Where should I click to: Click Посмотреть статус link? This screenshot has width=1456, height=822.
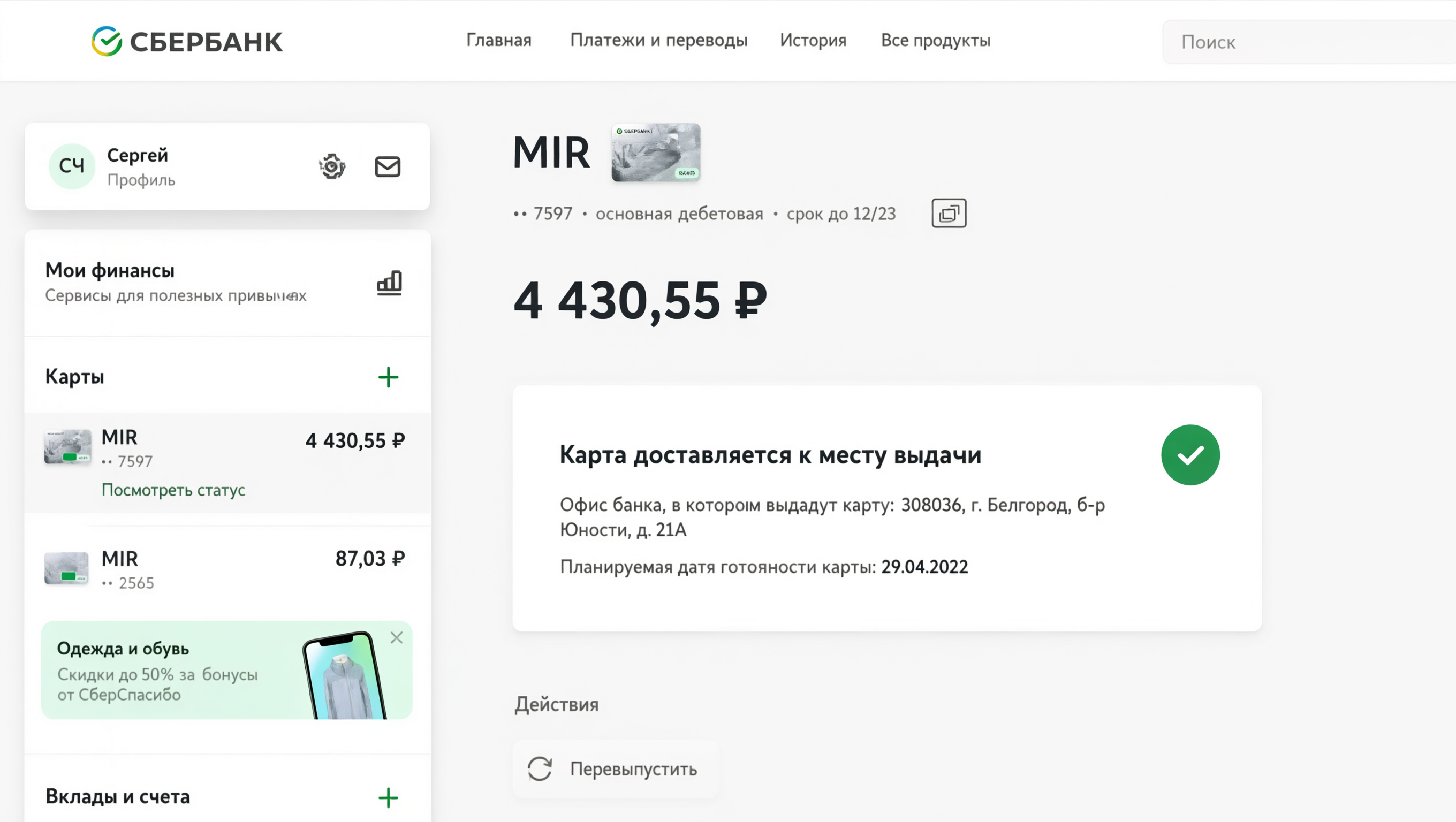click(173, 490)
